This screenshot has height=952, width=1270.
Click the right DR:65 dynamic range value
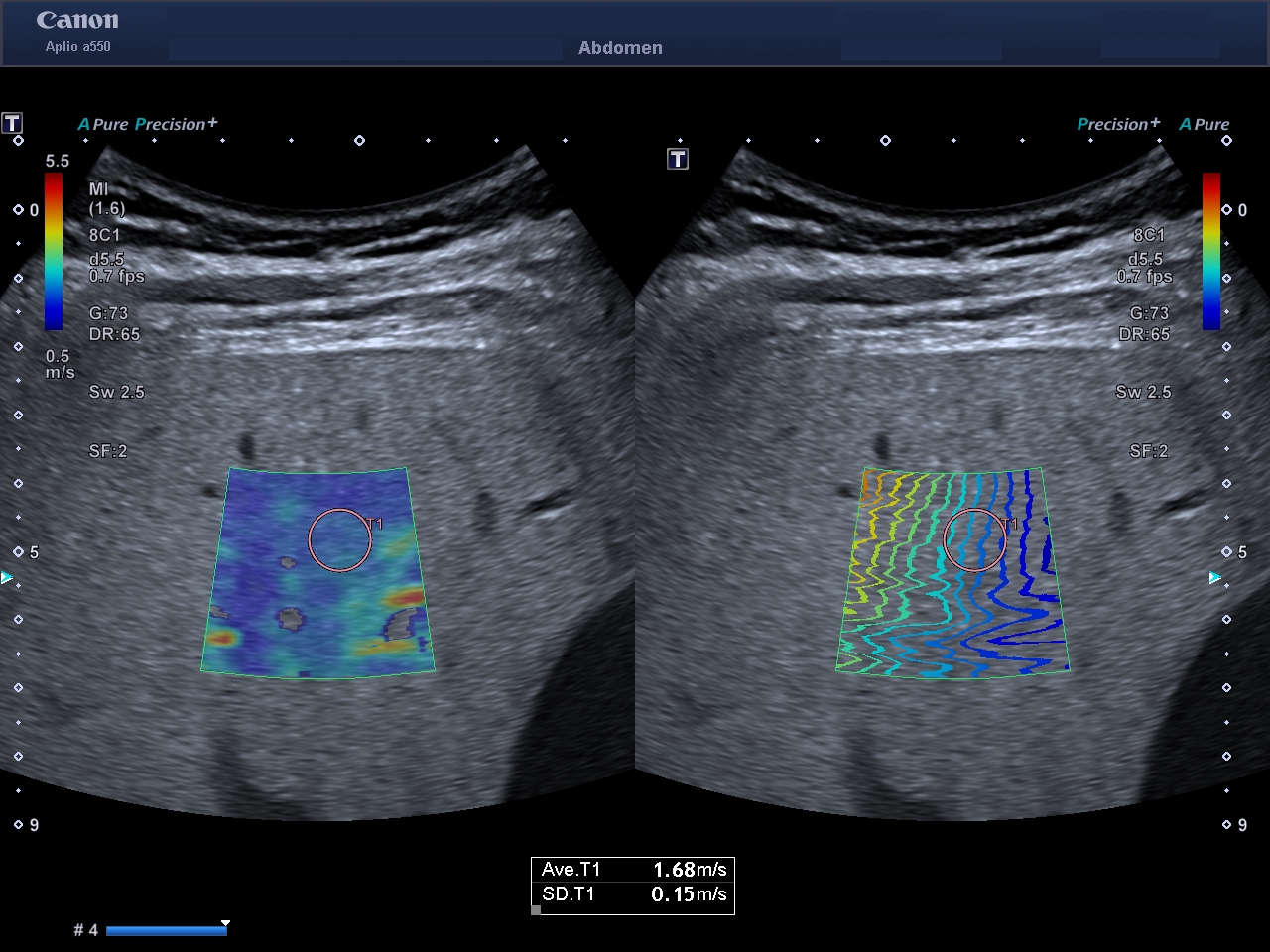[x=1144, y=334]
